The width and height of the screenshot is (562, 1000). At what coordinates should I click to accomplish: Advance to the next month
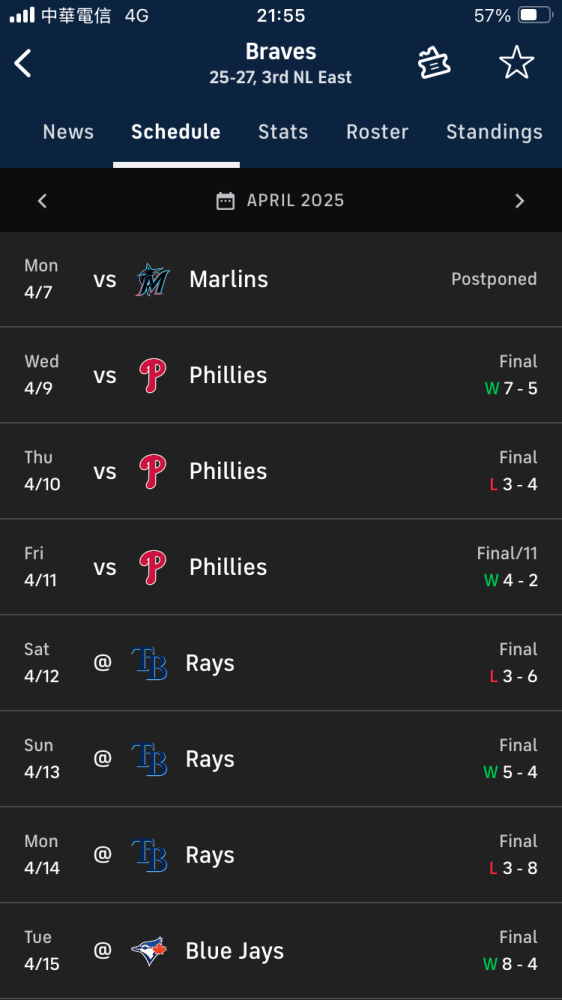point(519,201)
